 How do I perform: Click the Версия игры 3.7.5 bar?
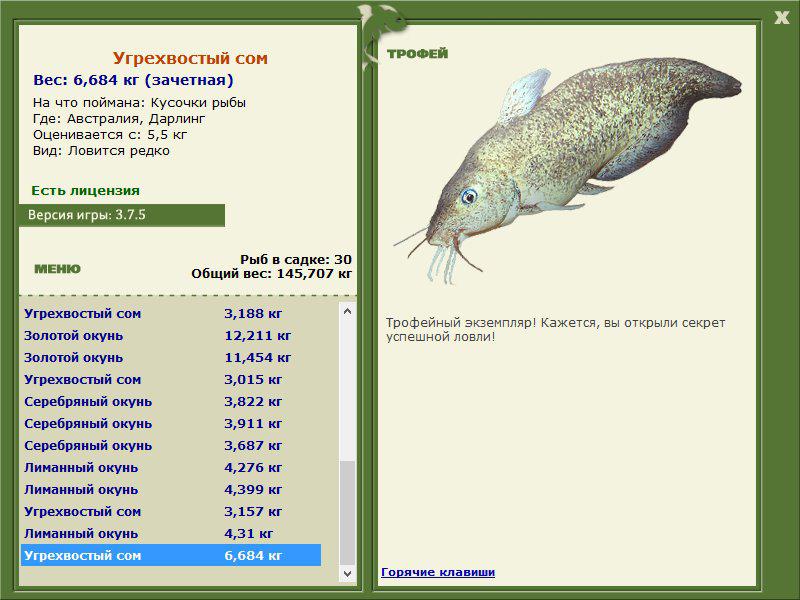coord(121,215)
